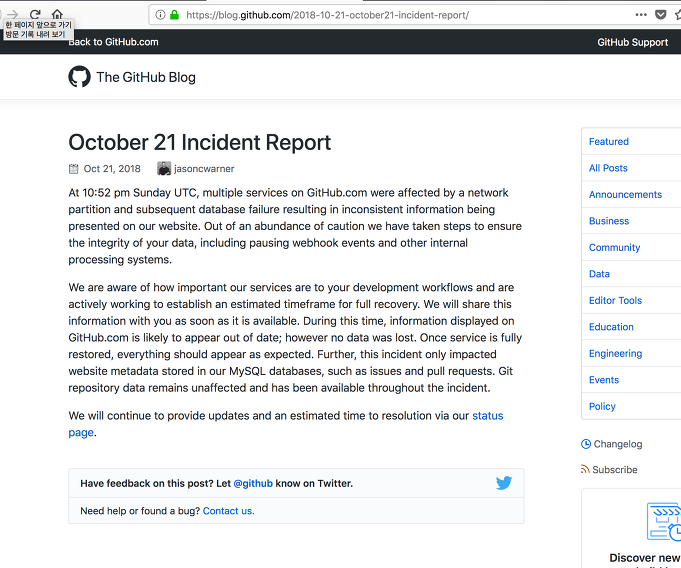This screenshot has height=568, width=681.
Task: Click jasoncwarner's avatar picture
Action: [164, 168]
